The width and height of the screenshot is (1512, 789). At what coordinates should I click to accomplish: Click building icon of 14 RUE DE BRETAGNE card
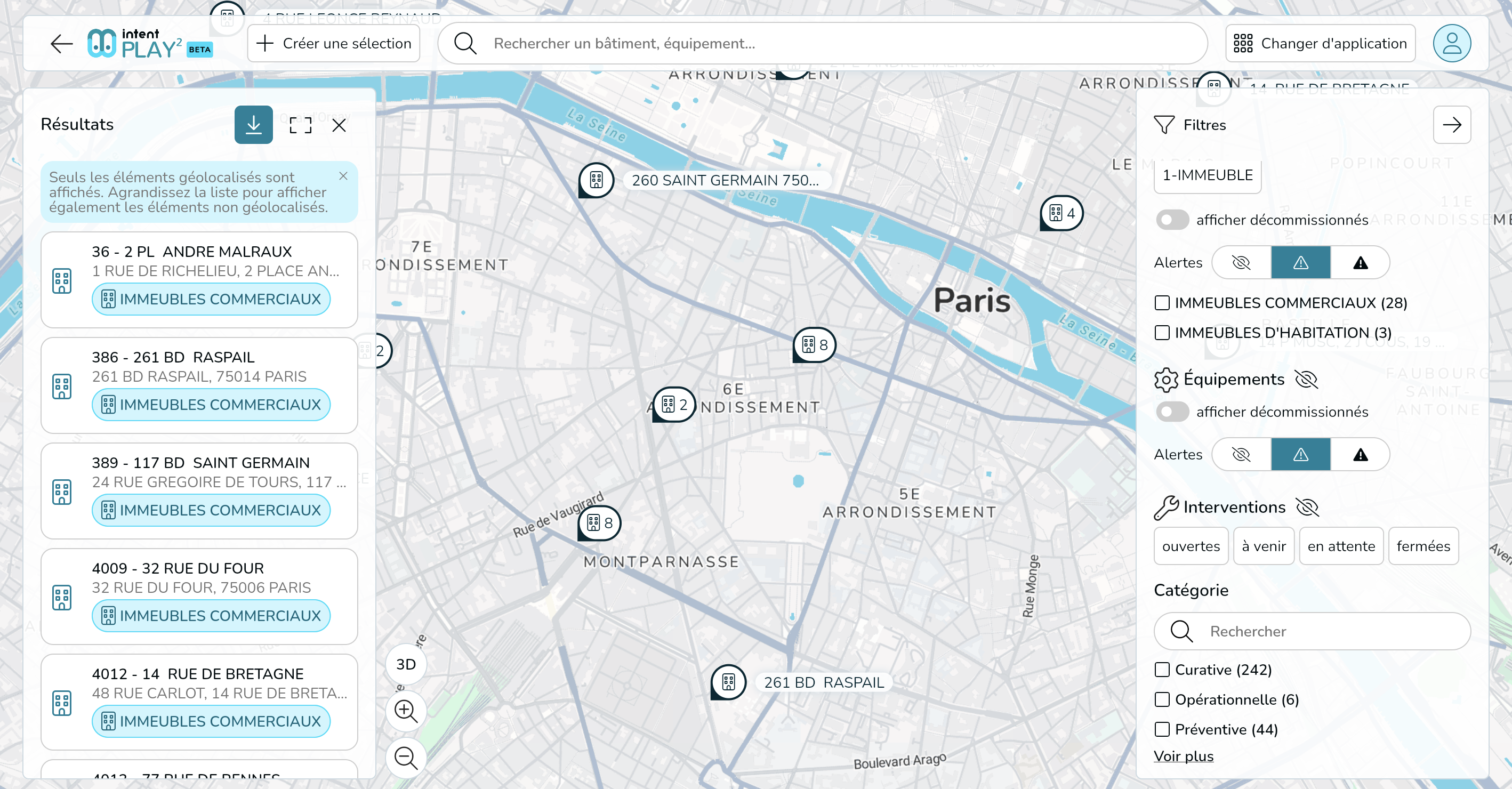pyautogui.click(x=62, y=703)
